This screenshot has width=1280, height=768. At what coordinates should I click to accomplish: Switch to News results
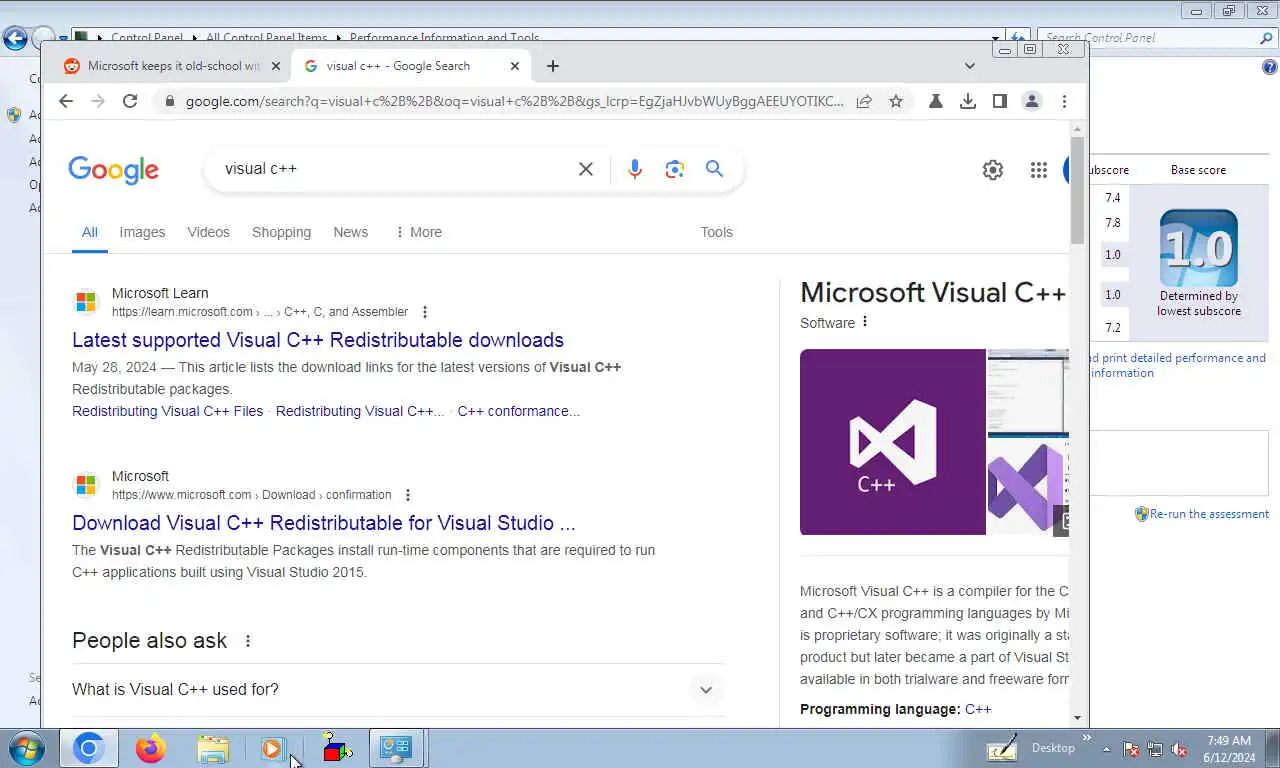click(x=350, y=232)
